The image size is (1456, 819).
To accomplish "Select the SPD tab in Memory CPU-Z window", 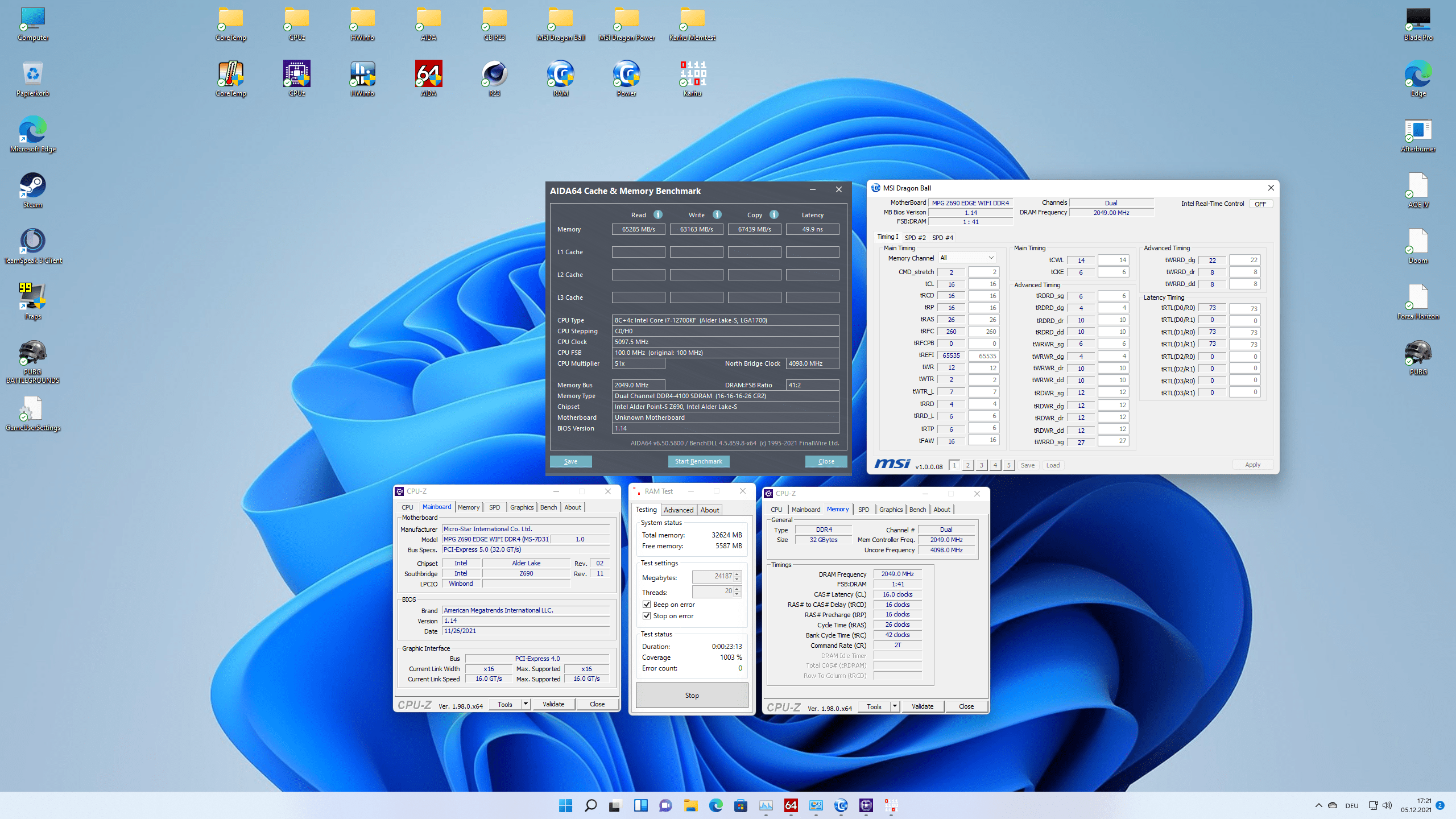I will [x=863, y=510].
